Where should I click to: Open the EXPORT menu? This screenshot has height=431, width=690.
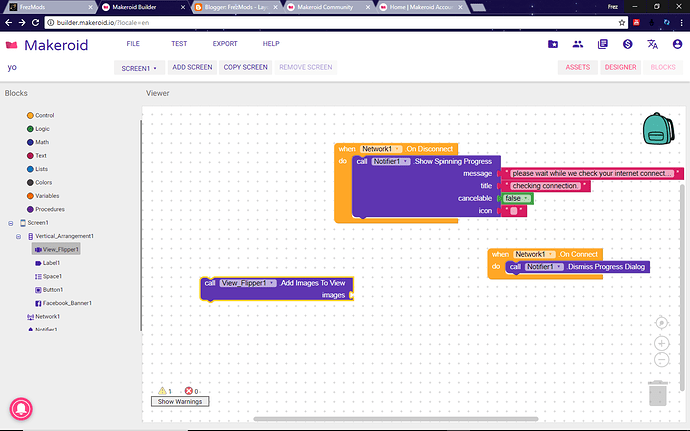click(225, 44)
